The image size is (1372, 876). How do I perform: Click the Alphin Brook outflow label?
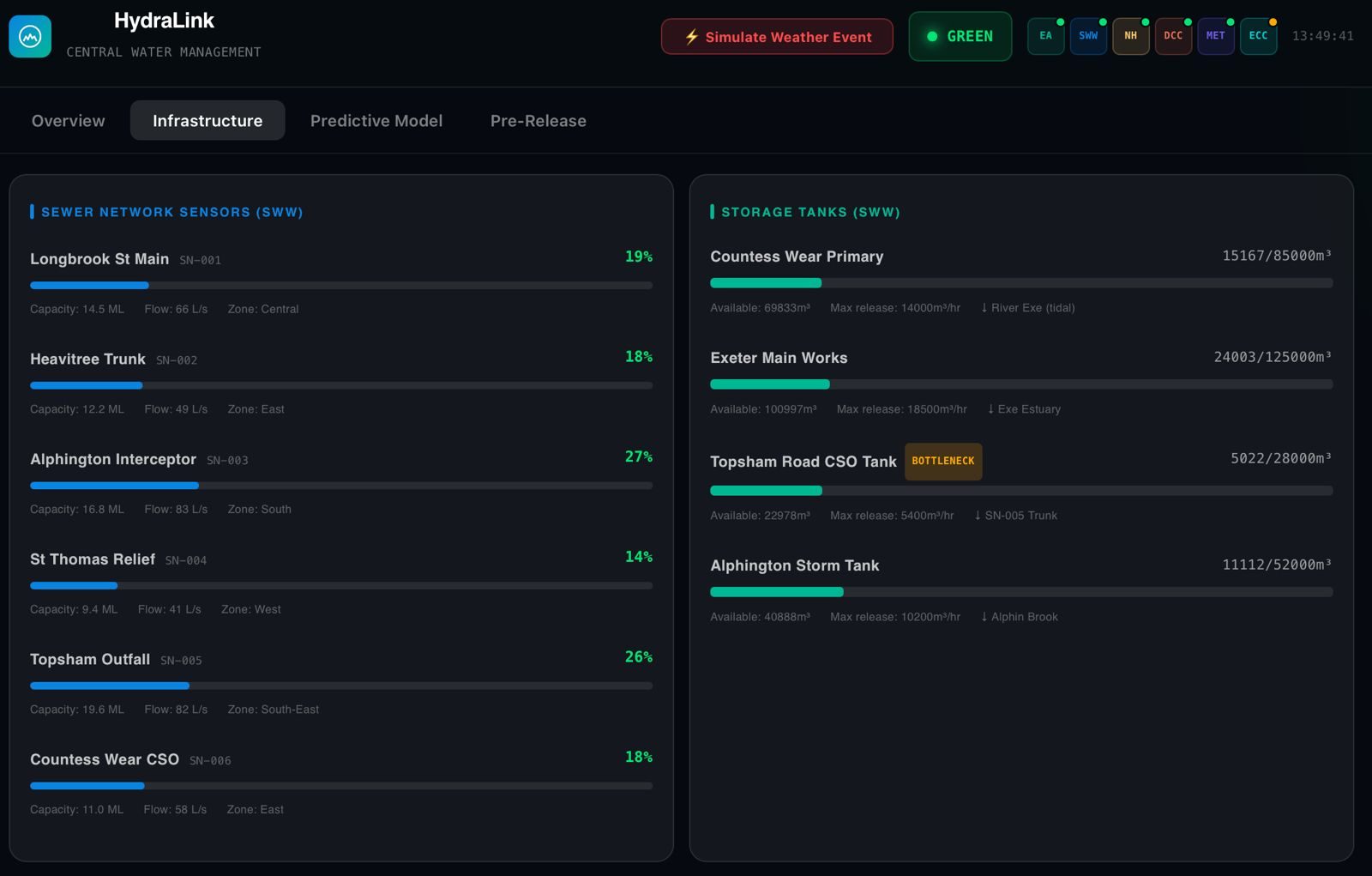tap(1019, 617)
